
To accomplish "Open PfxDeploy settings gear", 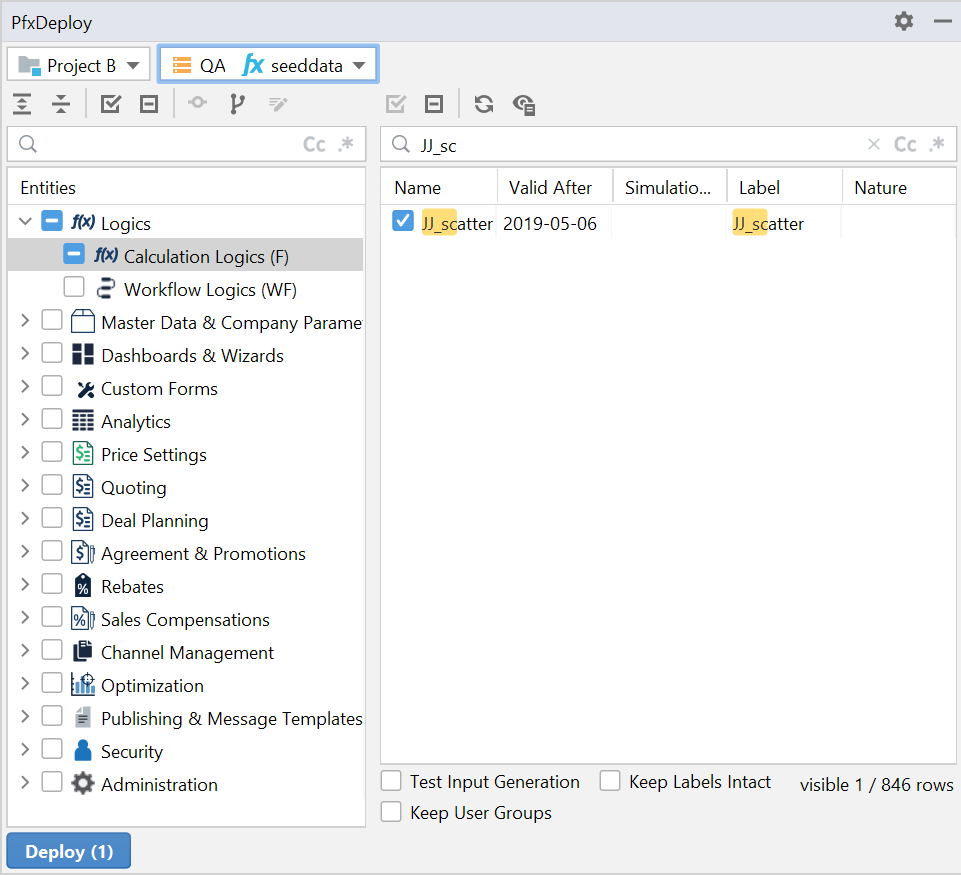I will (x=904, y=21).
